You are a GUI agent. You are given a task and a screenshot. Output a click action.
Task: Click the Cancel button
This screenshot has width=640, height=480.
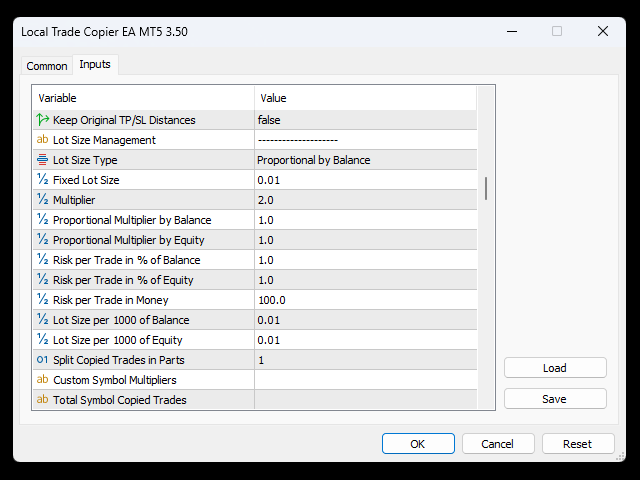pos(498,444)
